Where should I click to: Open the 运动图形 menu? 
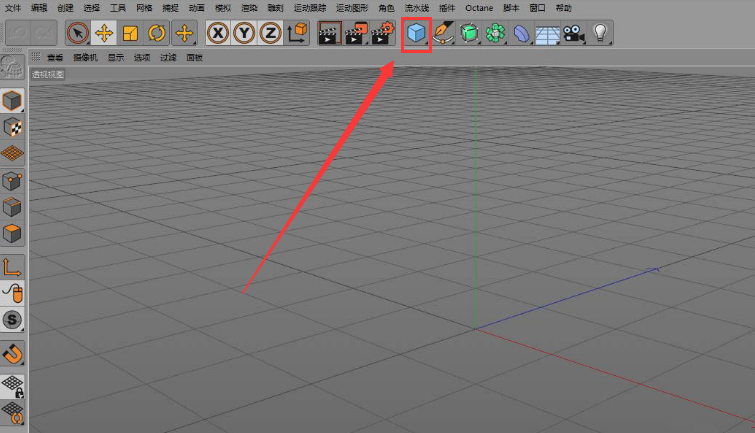pyautogui.click(x=352, y=8)
